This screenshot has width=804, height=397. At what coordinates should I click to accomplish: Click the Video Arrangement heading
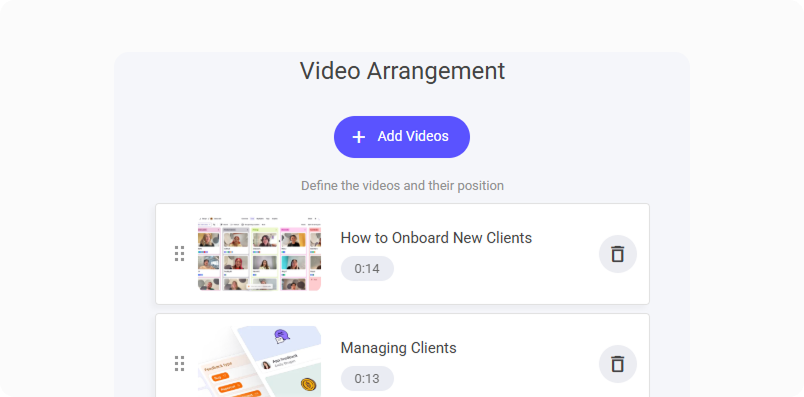[403, 71]
